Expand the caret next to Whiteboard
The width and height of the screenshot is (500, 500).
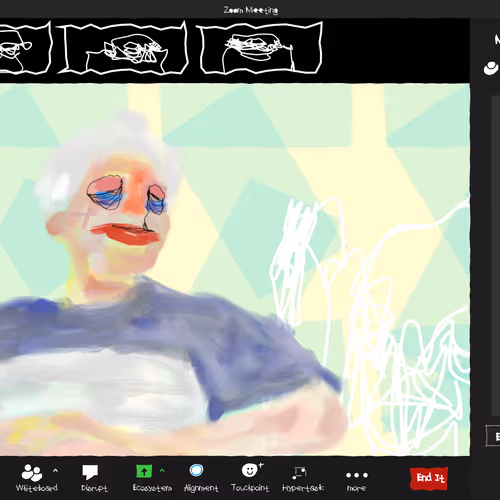pos(55,471)
